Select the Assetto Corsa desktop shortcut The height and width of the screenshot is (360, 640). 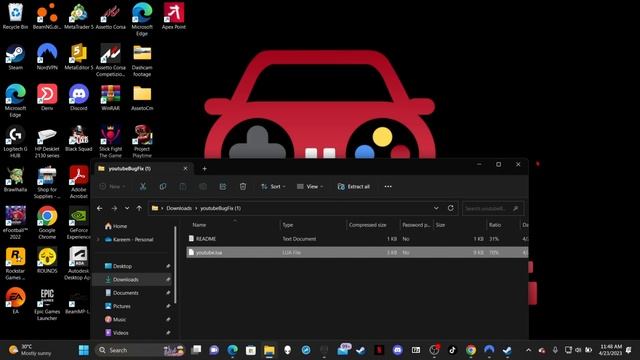tap(111, 16)
